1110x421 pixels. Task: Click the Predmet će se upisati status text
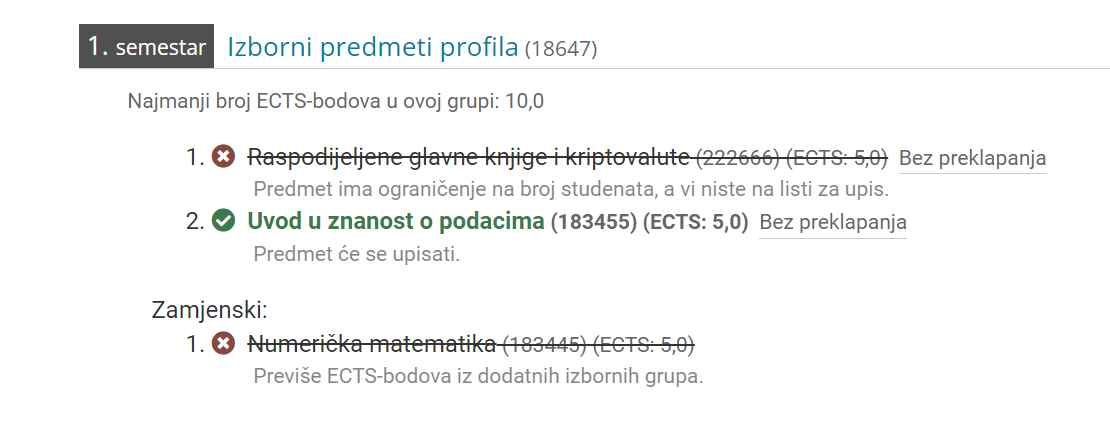tap(357, 254)
